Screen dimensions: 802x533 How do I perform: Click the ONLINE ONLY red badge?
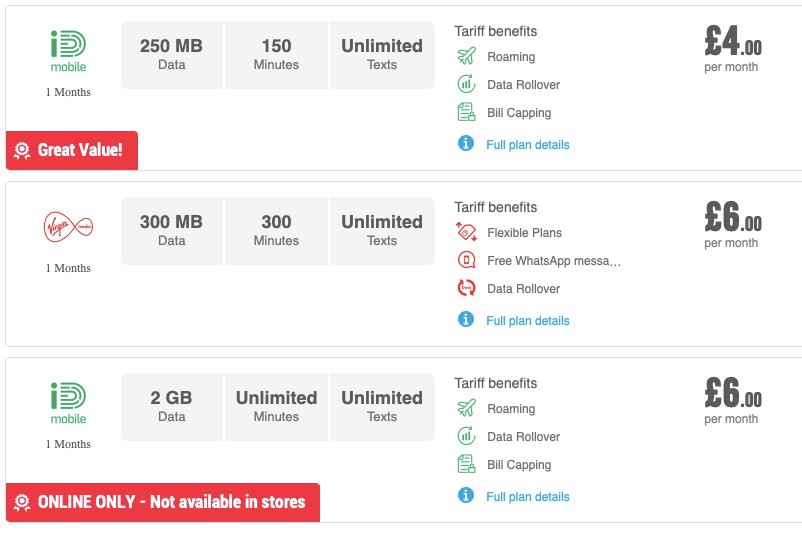click(163, 502)
